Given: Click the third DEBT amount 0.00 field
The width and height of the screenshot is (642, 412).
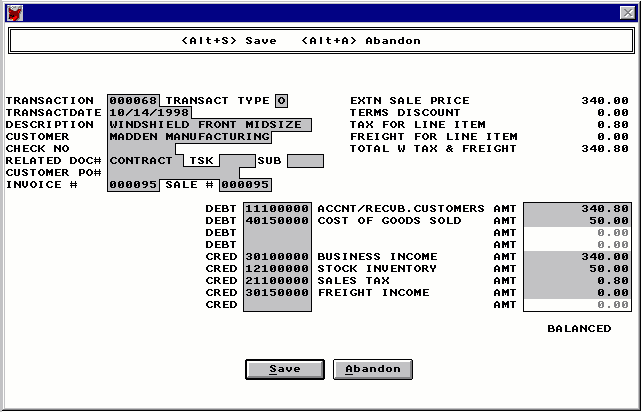Looking at the screenshot, I should pyautogui.click(x=577, y=233).
